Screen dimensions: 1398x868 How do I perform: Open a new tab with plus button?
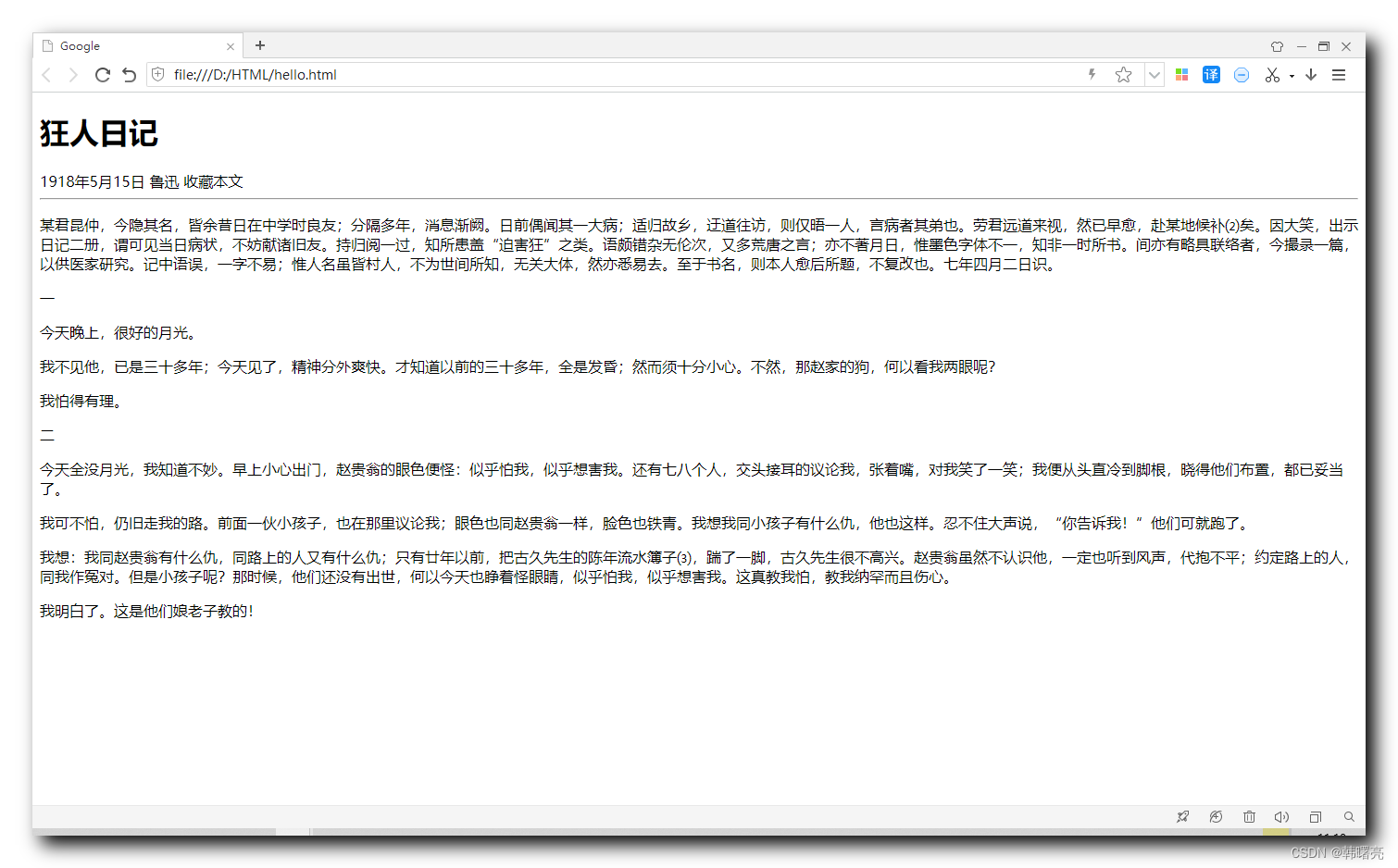[260, 45]
